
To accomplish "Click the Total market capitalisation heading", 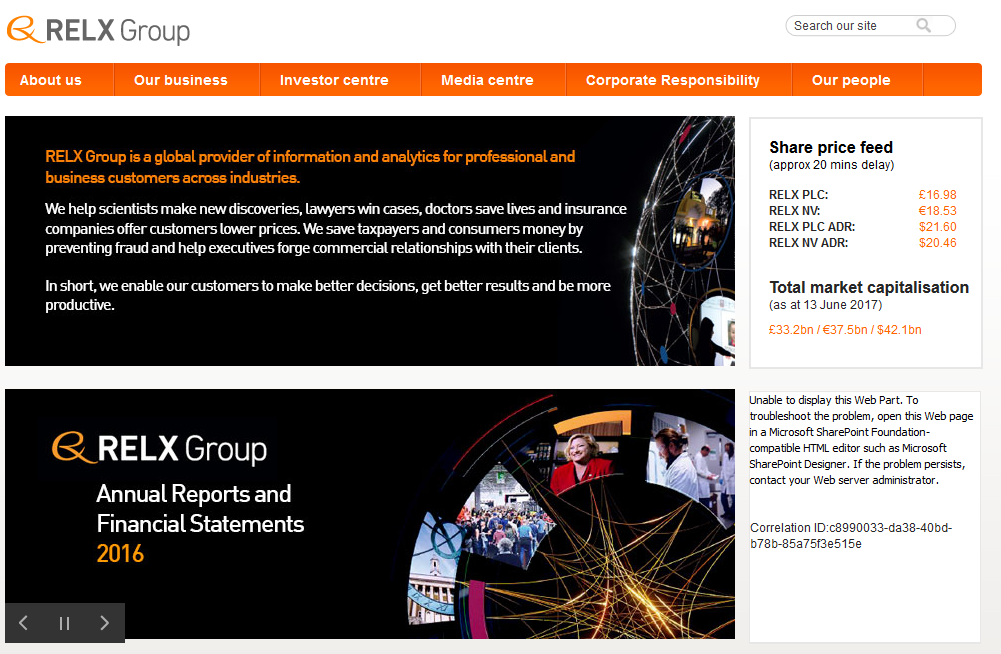I will coord(869,287).
